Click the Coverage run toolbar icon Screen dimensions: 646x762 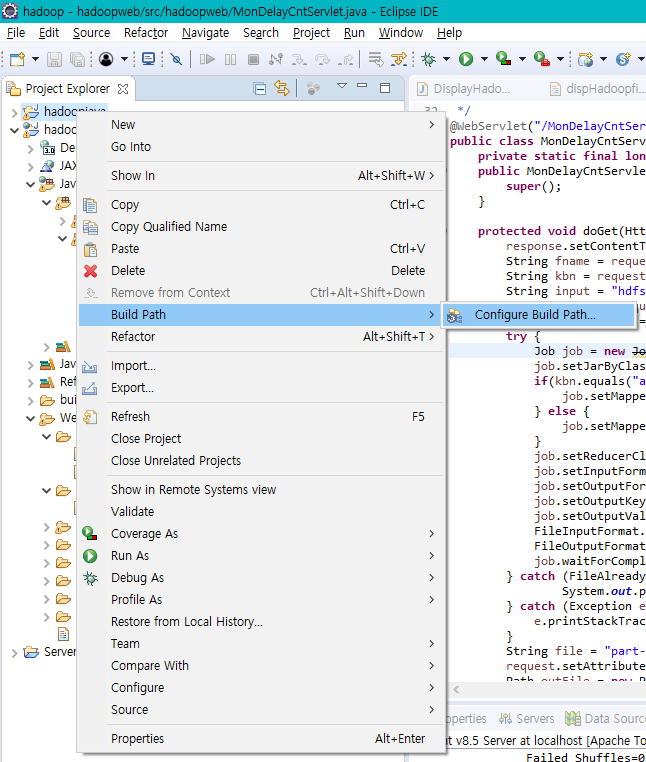pos(503,59)
